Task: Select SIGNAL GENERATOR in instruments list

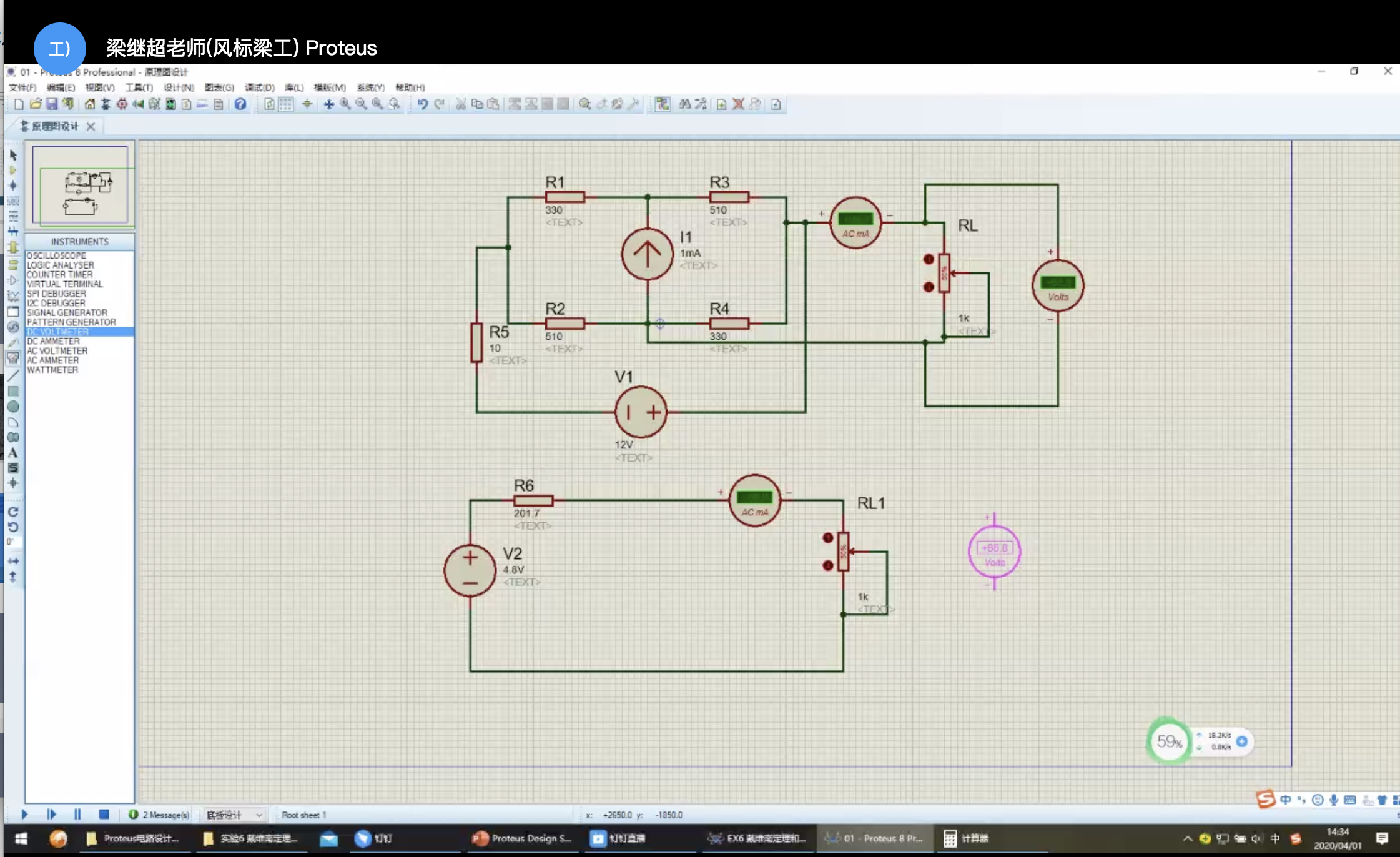Action: pyautogui.click(x=67, y=312)
